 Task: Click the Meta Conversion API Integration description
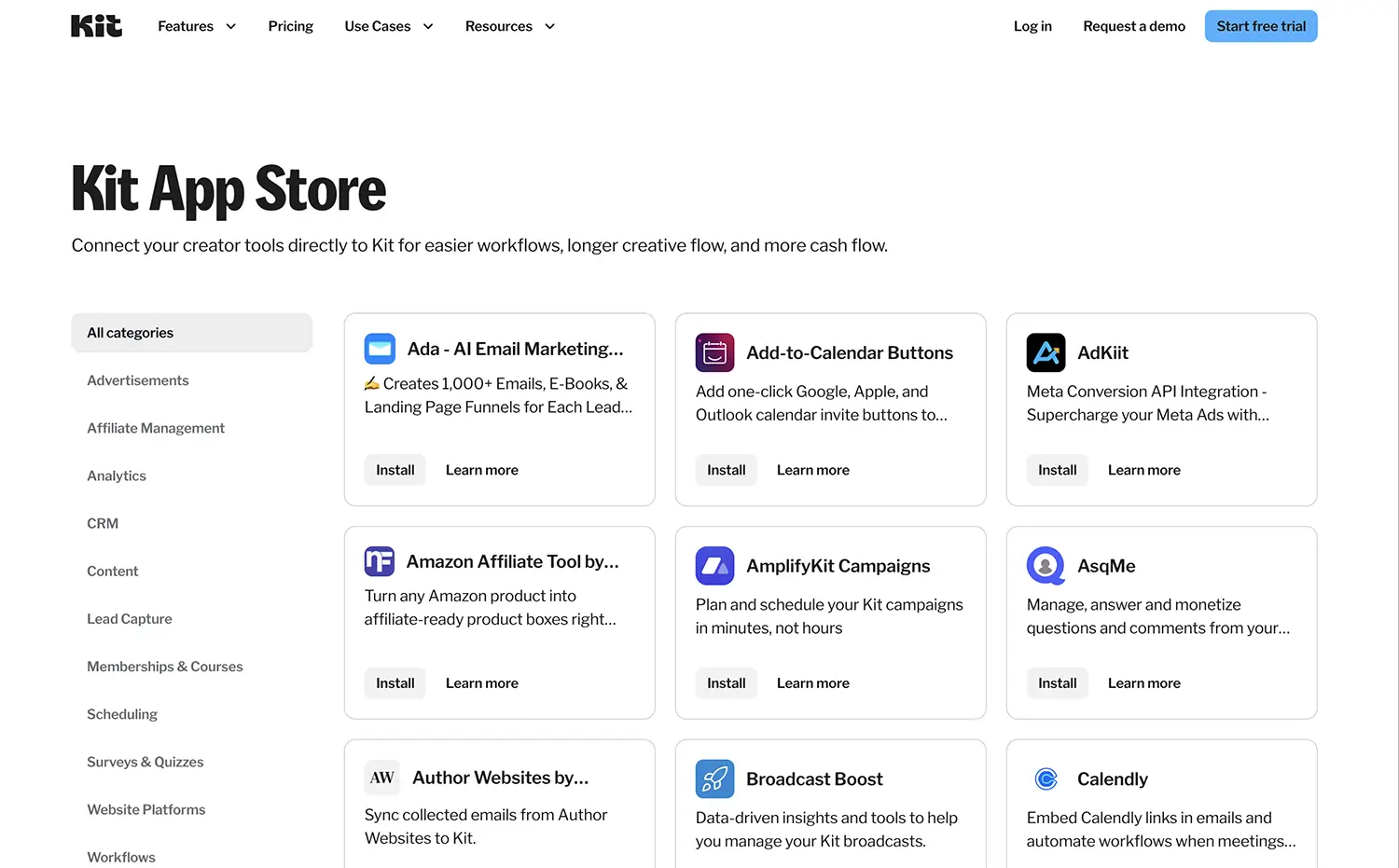pyautogui.click(x=1148, y=403)
